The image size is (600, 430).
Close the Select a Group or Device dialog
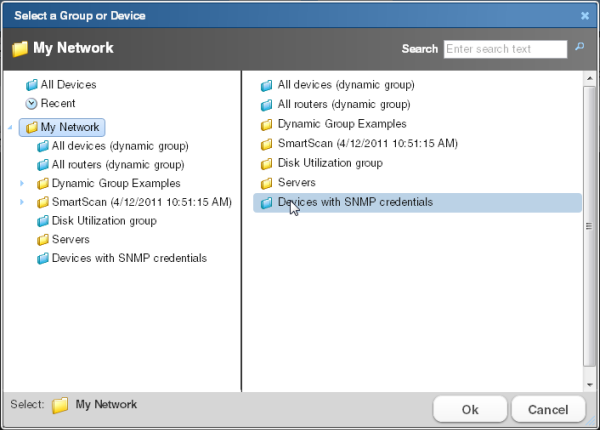(585, 16)
